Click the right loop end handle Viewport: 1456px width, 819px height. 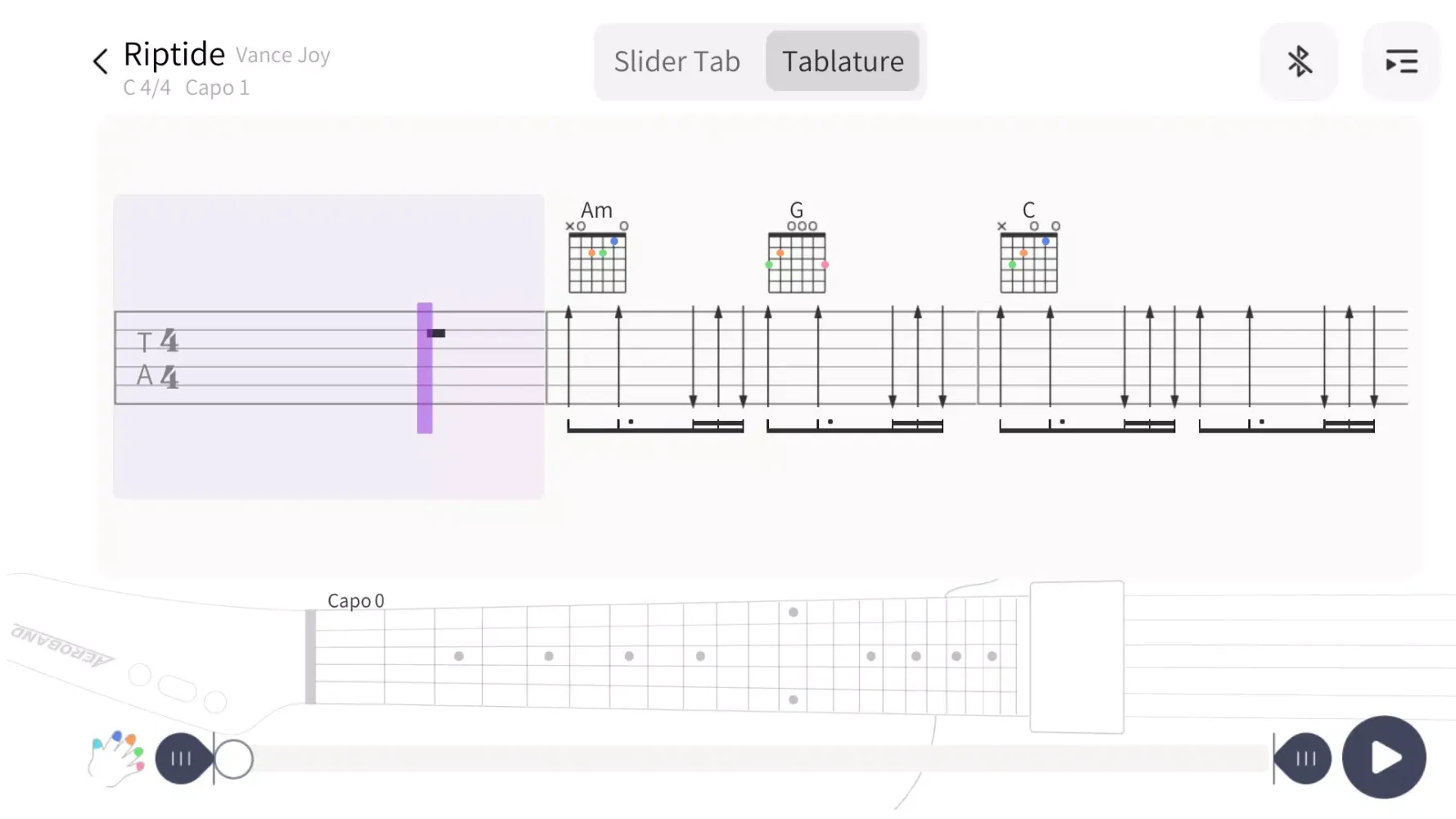1305,758
